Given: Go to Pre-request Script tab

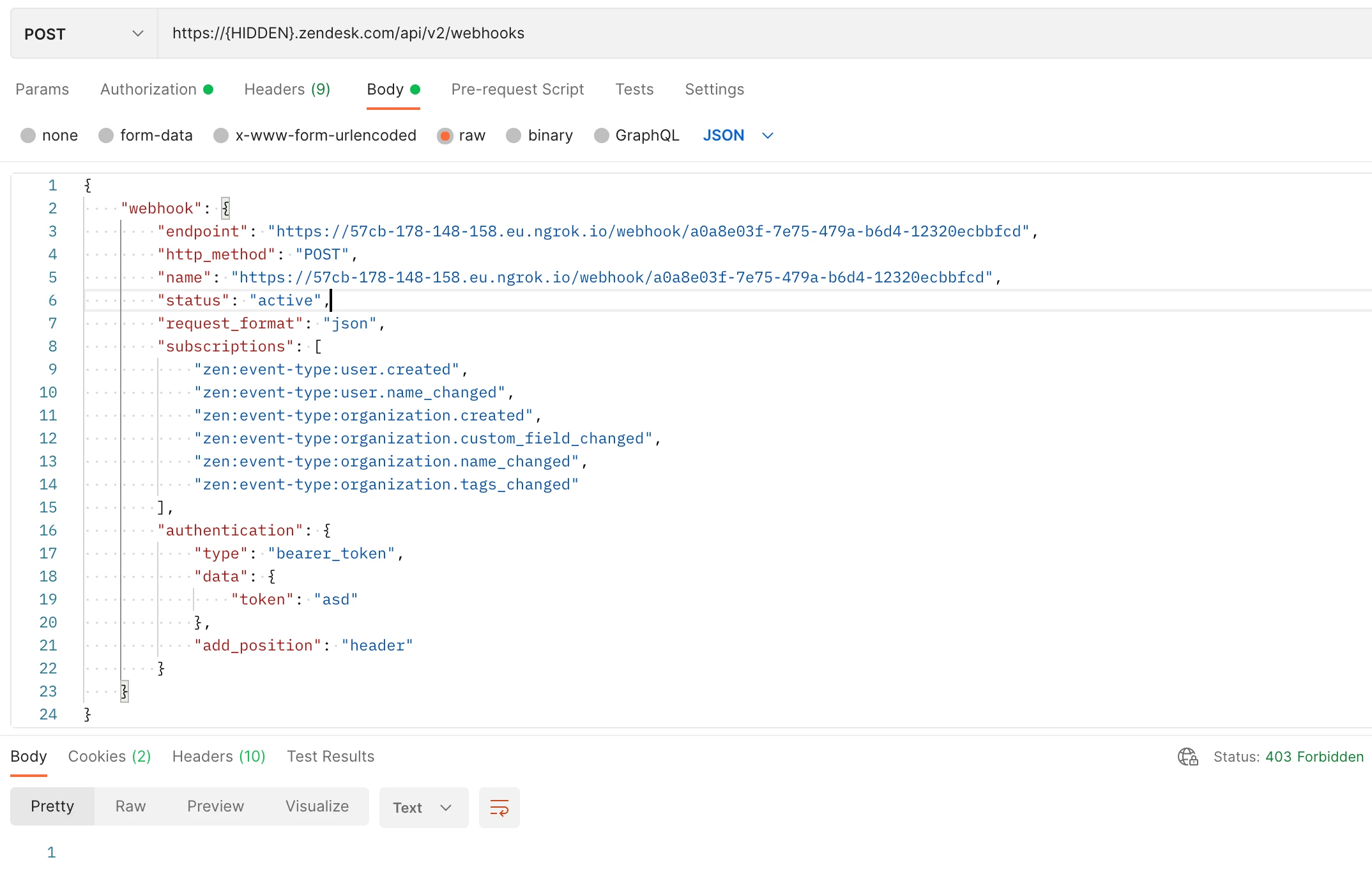Looking at the screenshot, I should (517, 89).
